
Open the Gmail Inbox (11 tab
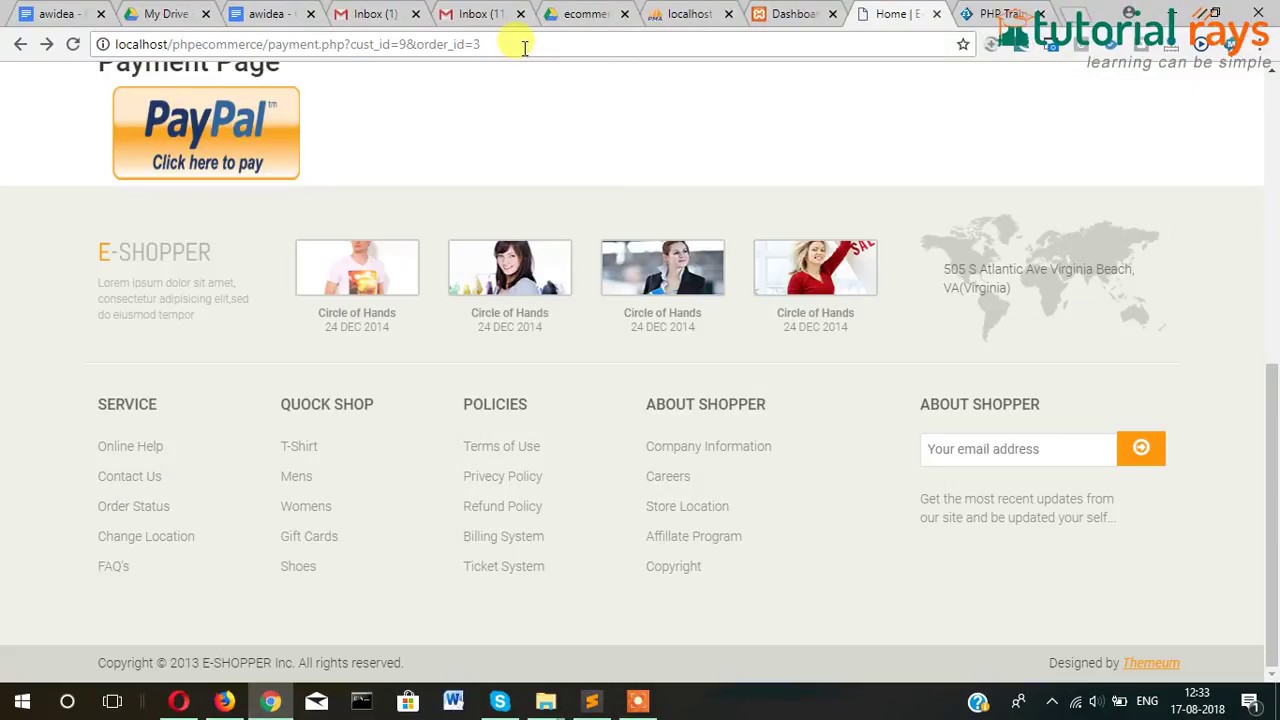480,14
